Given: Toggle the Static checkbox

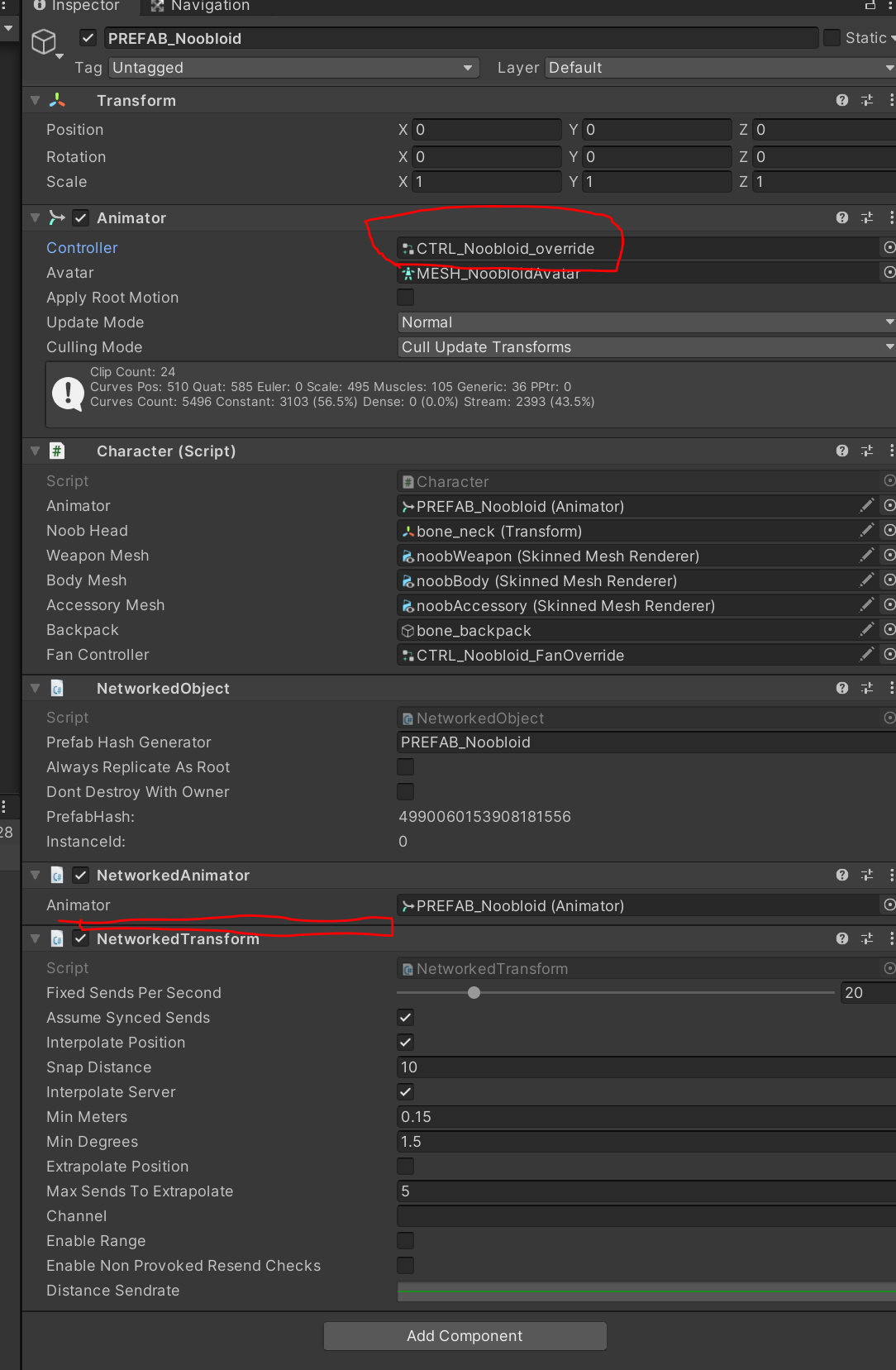Looking at the screenshot, I should click(x=832, y=38).
